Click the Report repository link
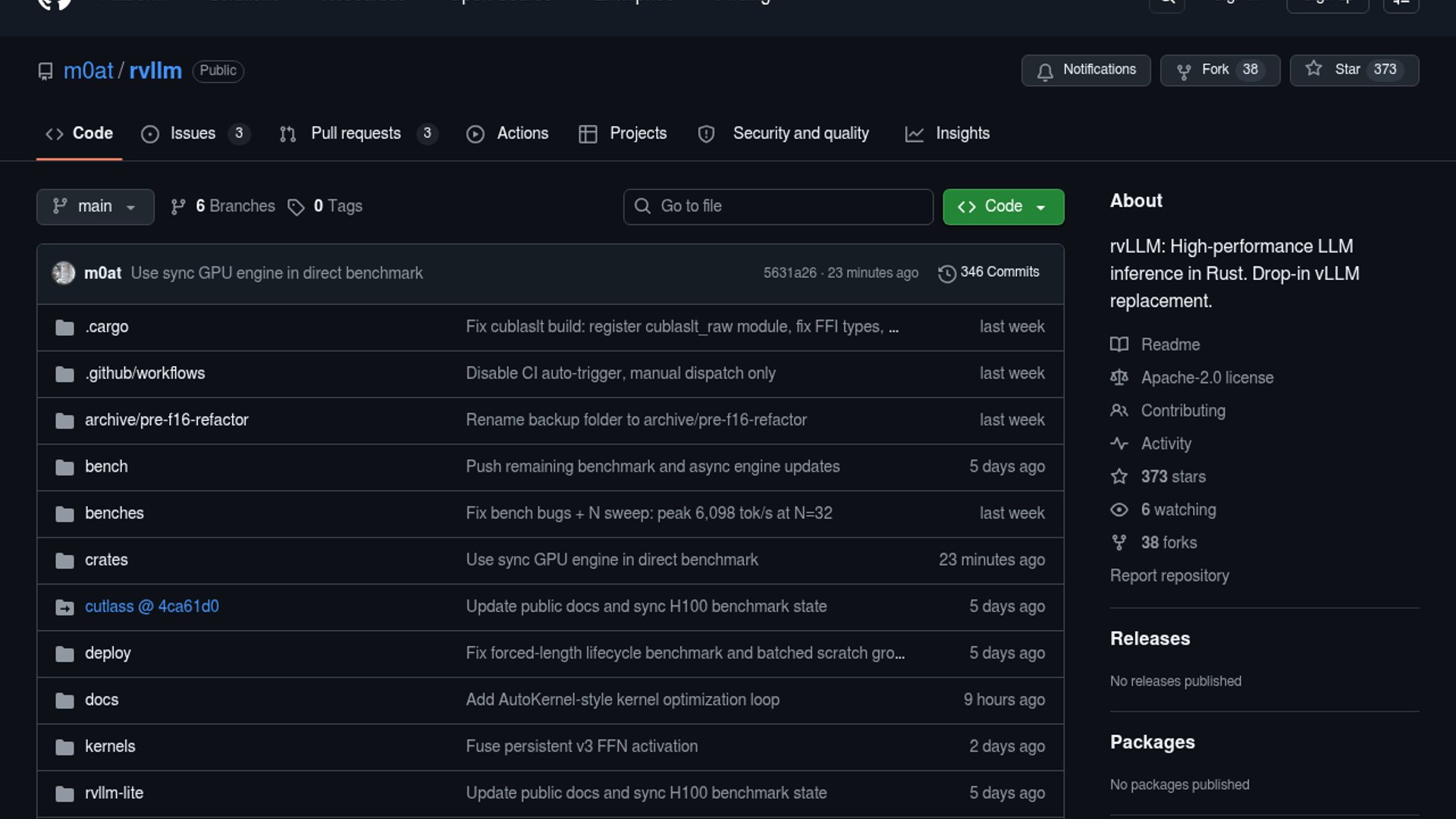This screenshot has height=819, width=1456. pyautogui.click(x=1169, y=576)
